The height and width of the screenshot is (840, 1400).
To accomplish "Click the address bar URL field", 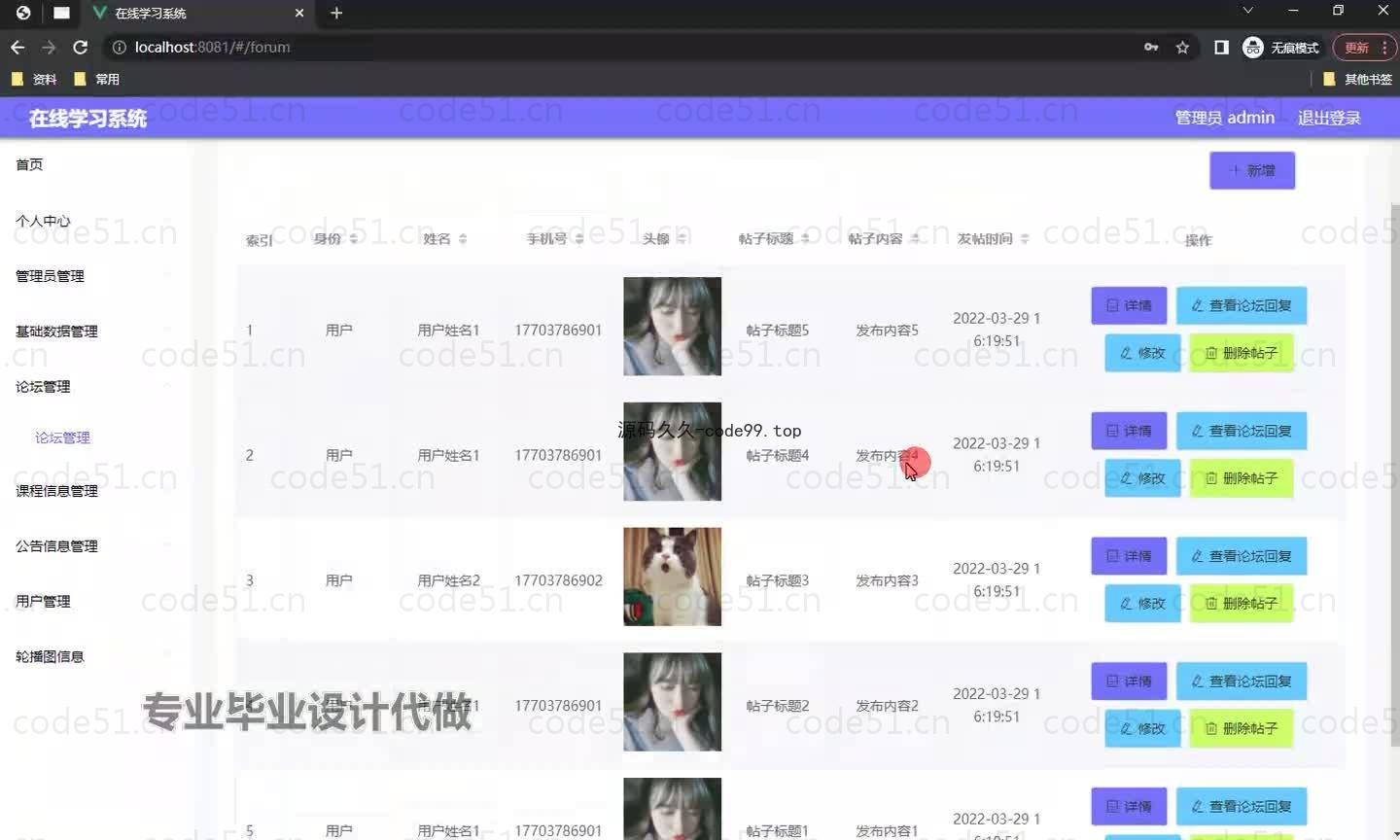I will [622, 47].
